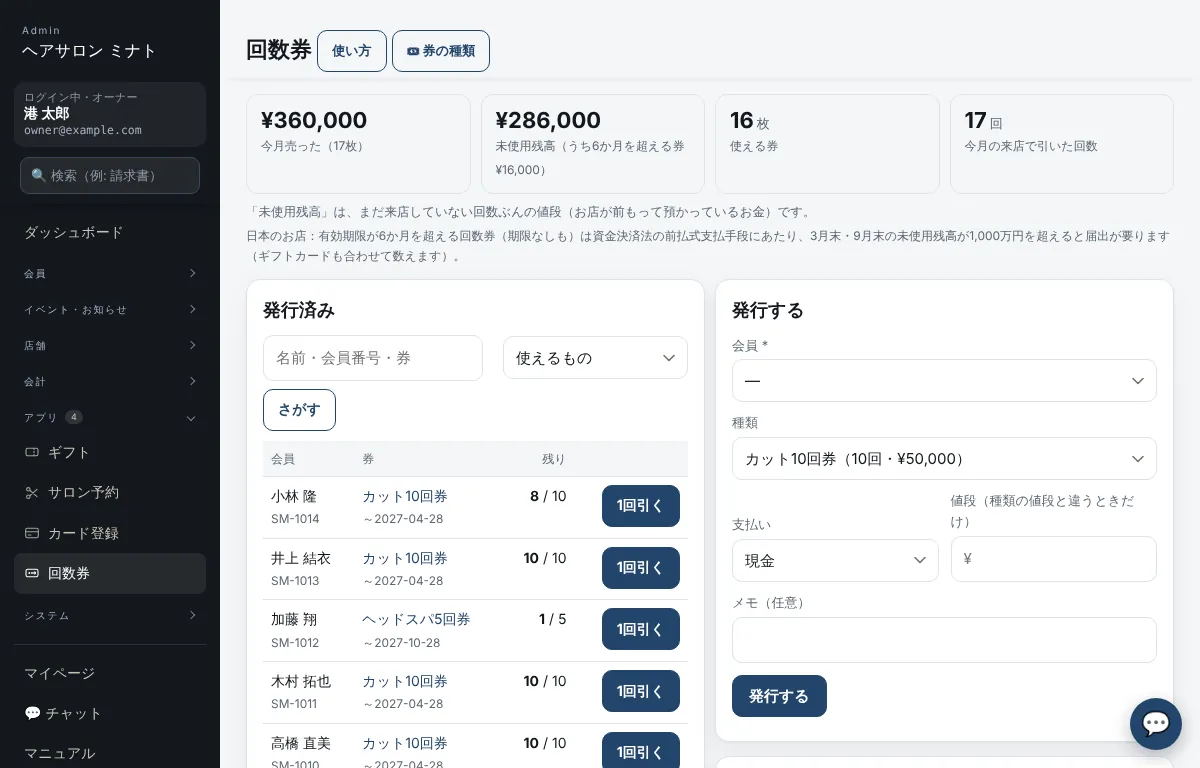
Task: Focus the sidebar 検索 search field
Action: point(110,175)
